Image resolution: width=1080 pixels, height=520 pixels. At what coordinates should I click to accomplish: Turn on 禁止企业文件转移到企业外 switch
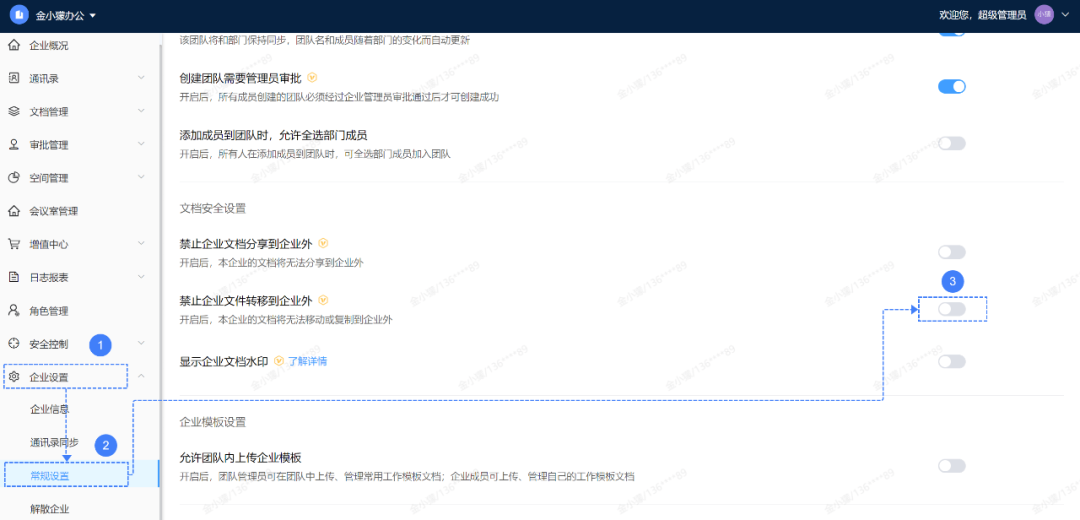(x=952, y=309)
